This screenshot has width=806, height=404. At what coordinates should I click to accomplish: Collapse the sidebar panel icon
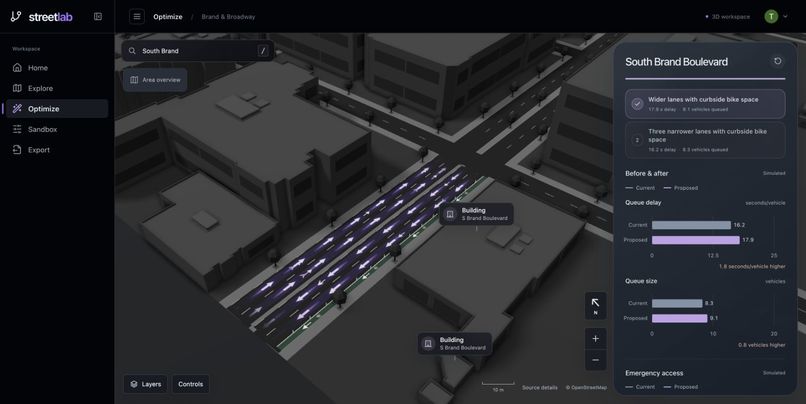click(98, 16)
